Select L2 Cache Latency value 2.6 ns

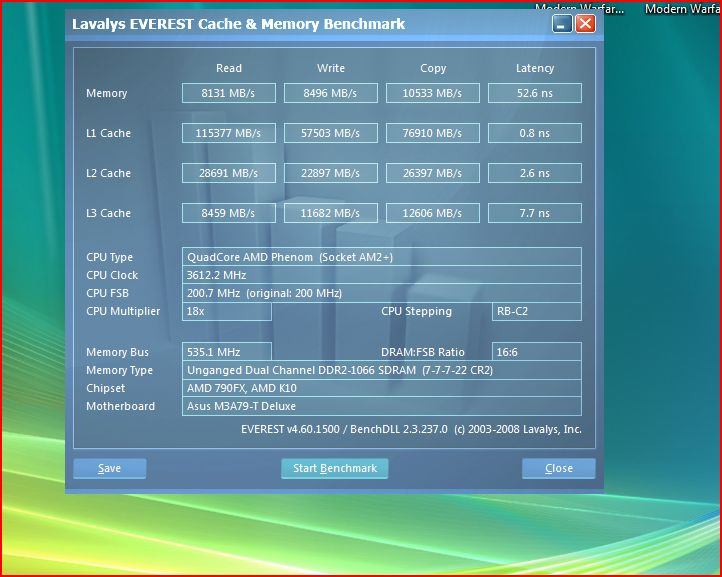coord(535,173)
